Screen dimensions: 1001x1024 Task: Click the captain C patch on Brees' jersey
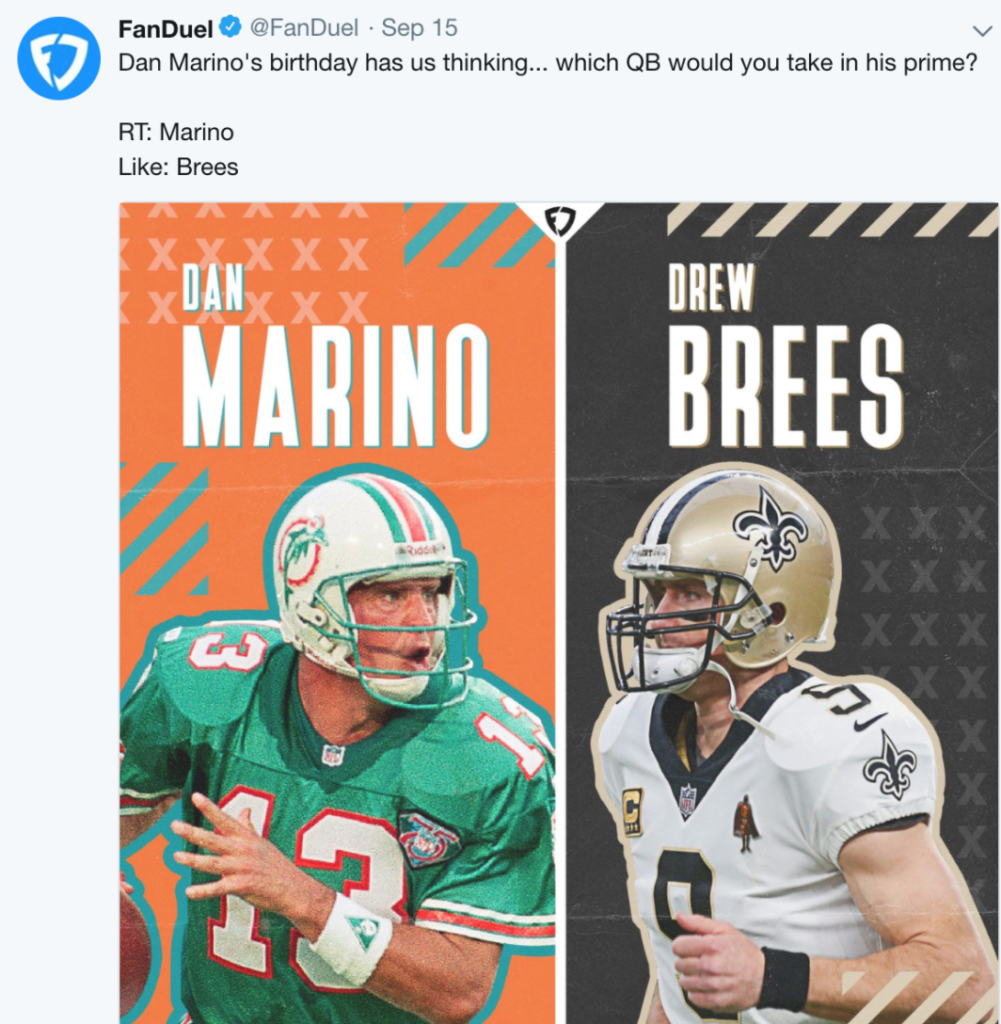pos(631,812)
